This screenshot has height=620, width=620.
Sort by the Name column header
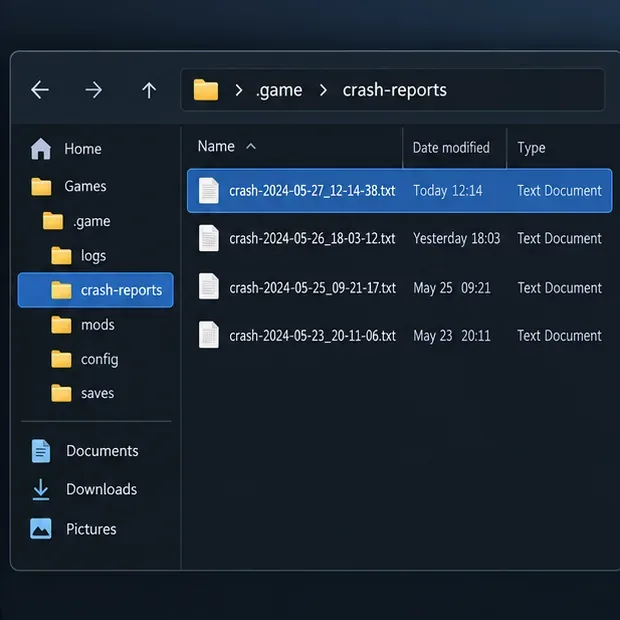216,147
